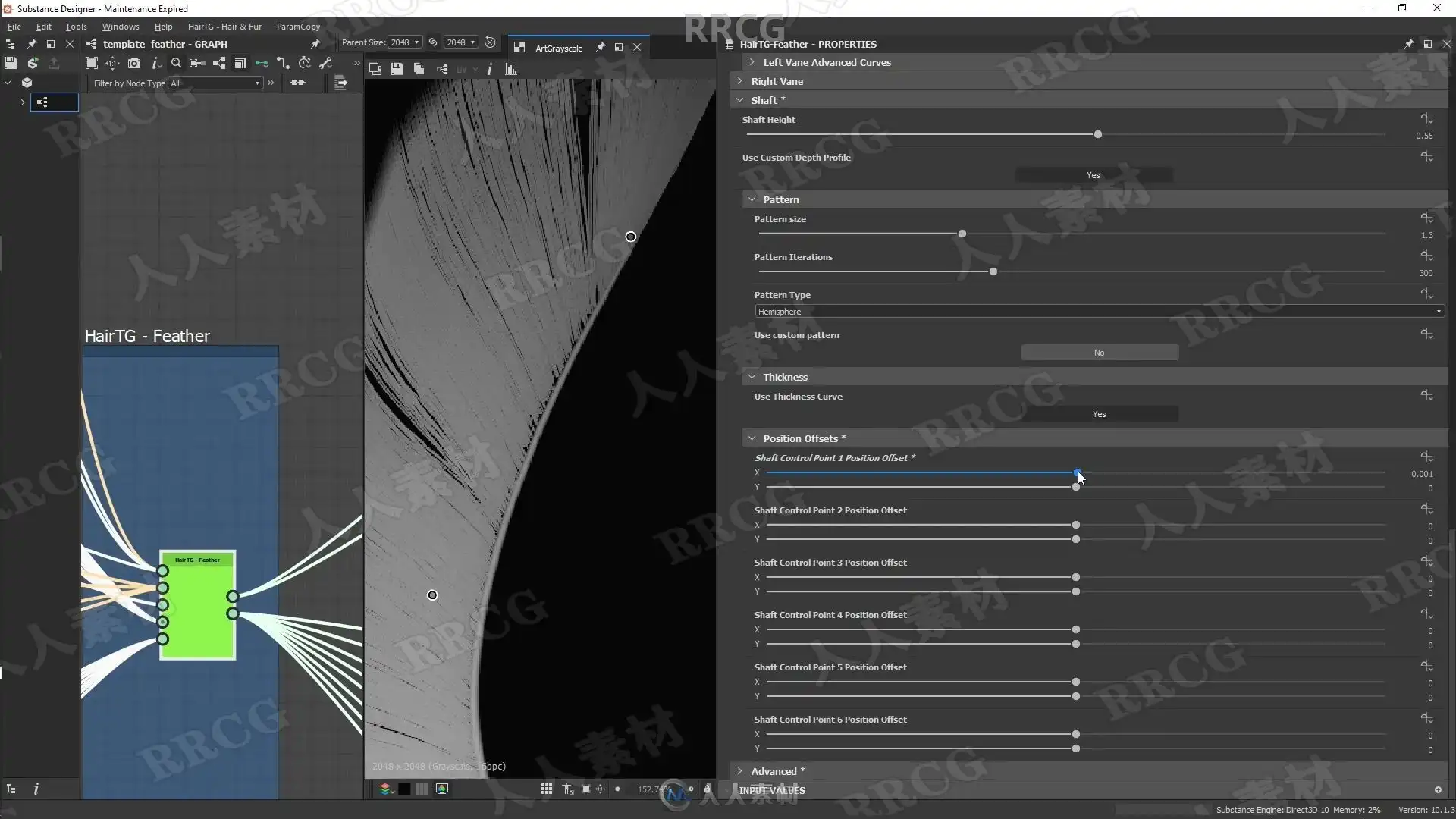1456x819 pixels.
Task: Expand the Advanced section
Action: click(773, 771)
